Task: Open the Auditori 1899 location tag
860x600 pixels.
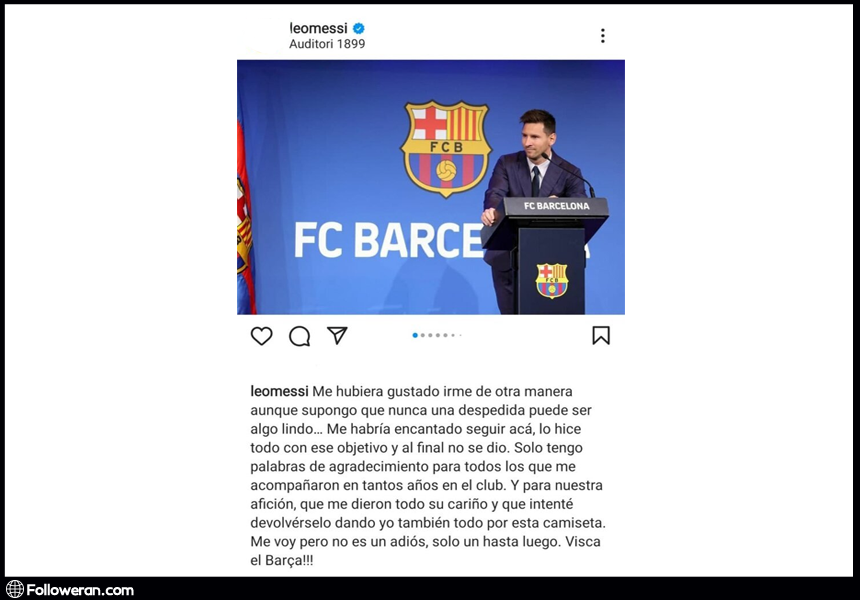Action: (x=327, y=44)
